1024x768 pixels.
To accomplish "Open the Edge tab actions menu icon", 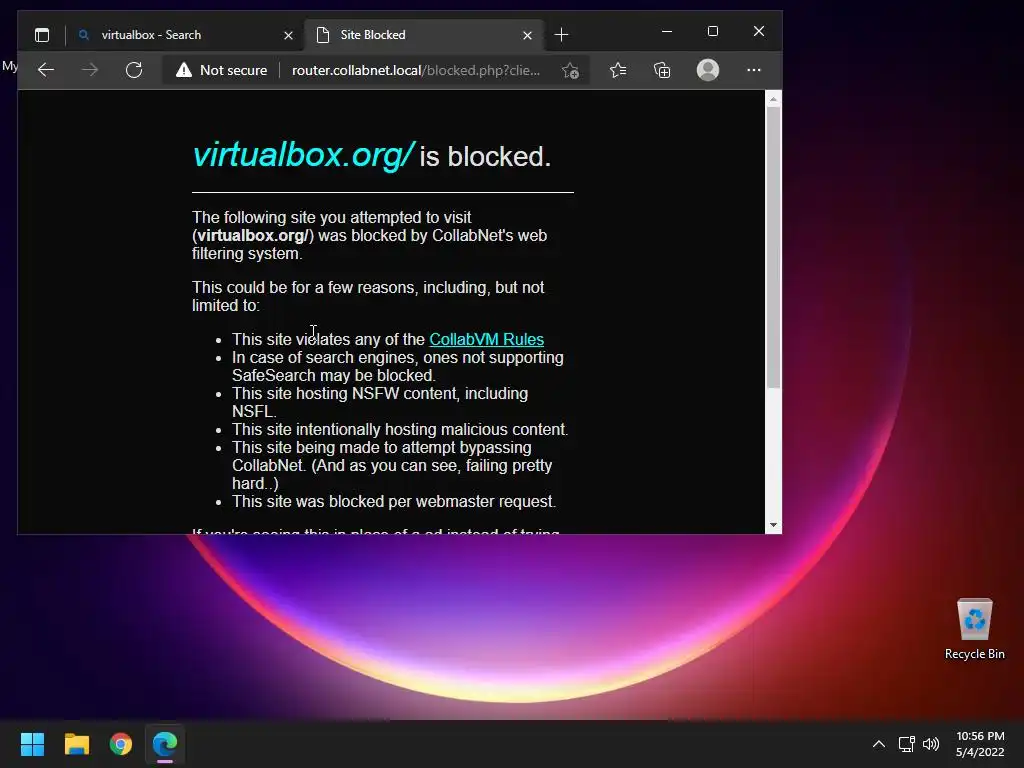I will [42, 35].
